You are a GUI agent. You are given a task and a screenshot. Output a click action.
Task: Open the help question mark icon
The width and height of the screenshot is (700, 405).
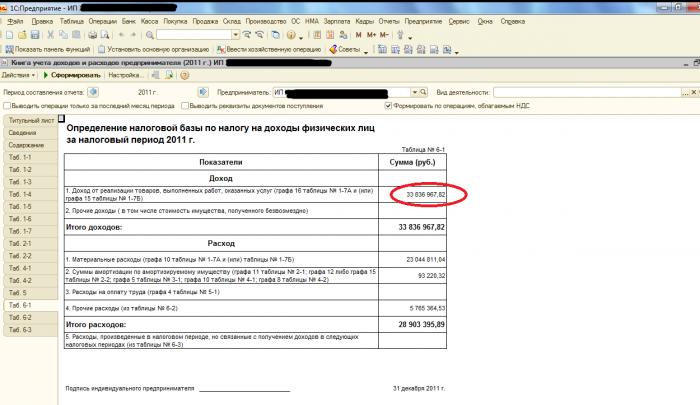pyautogui.click(x=184, y=75)
